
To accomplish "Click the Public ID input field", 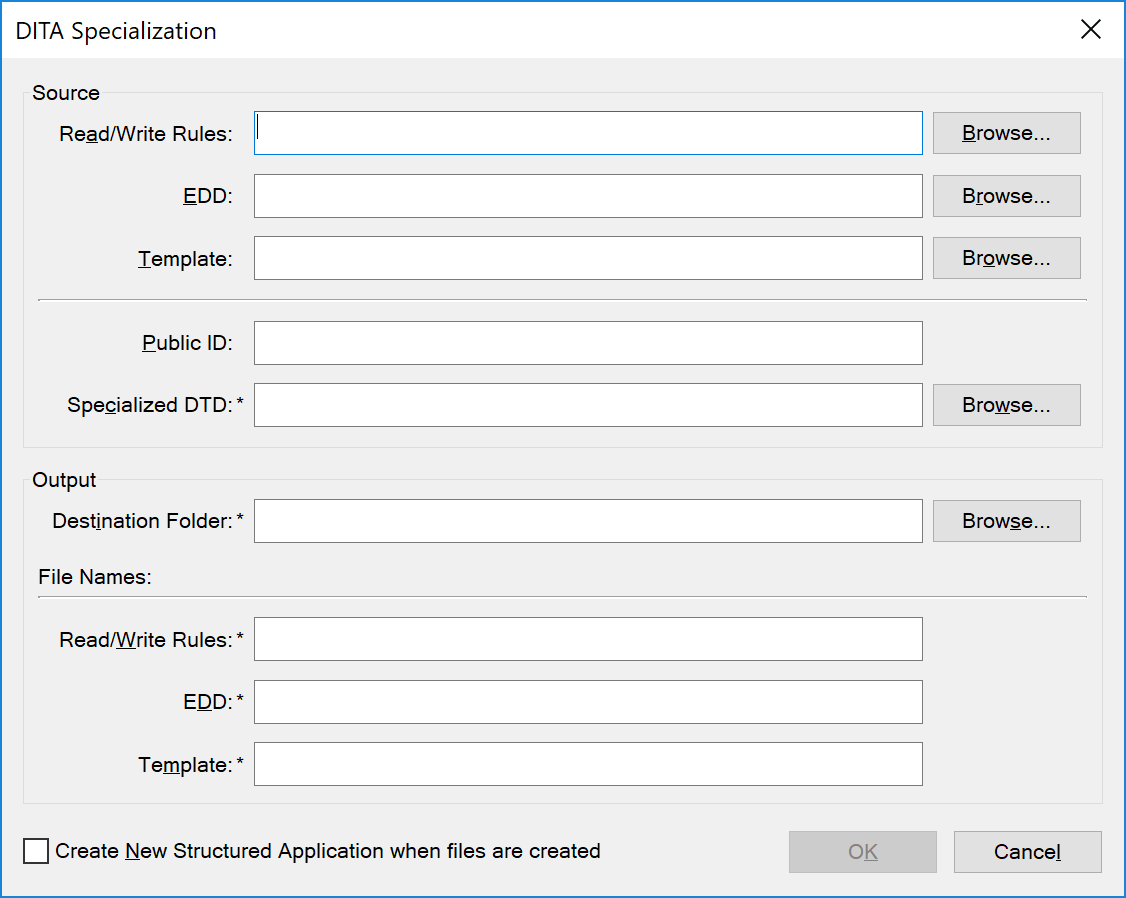I will point(588,342).
